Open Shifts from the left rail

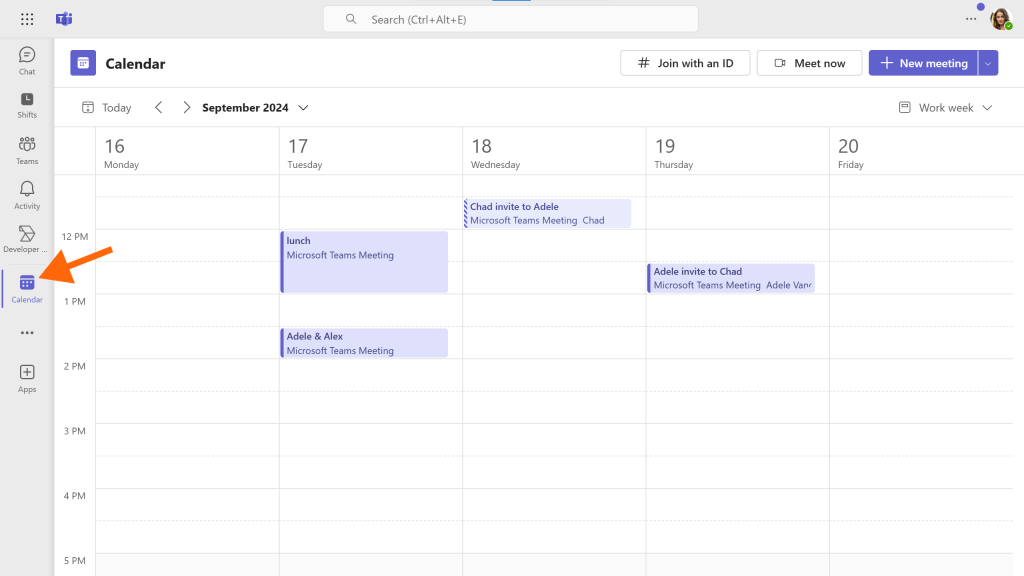tap(27, 105)
